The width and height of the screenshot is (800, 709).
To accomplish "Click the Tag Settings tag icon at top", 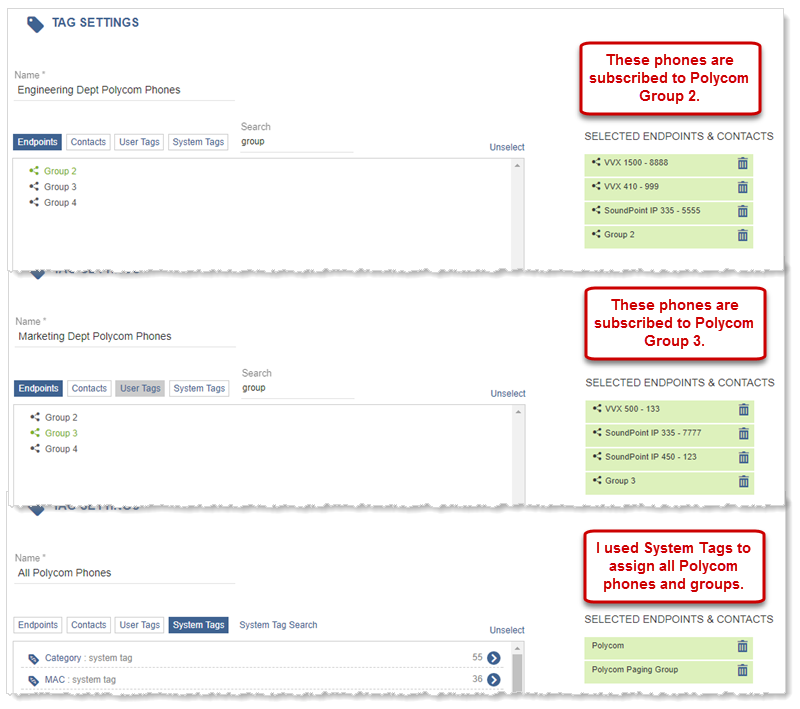I will click(35, 24).
